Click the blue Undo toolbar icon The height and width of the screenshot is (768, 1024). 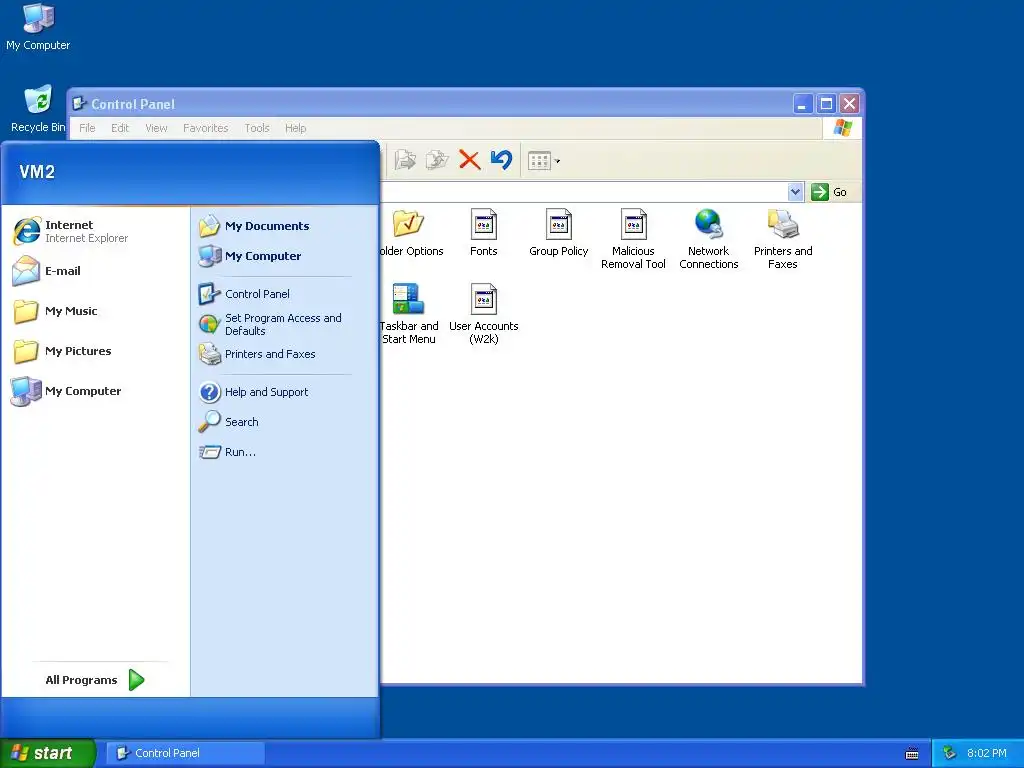click(x=502, y=160)
